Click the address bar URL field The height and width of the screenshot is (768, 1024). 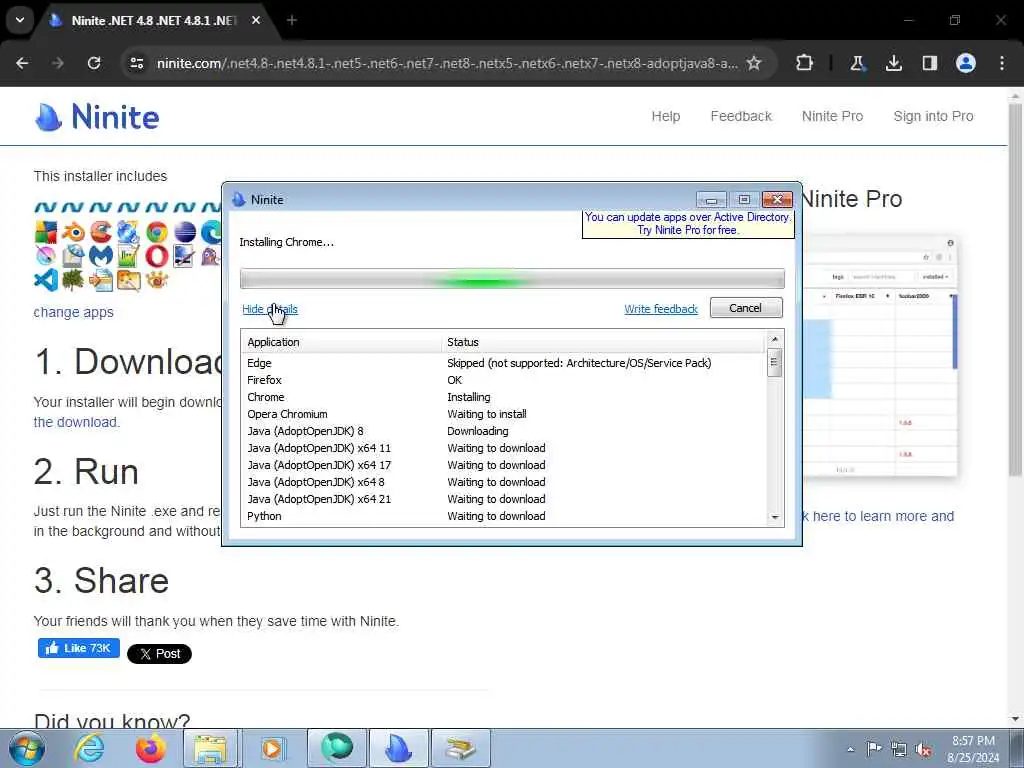447,63
